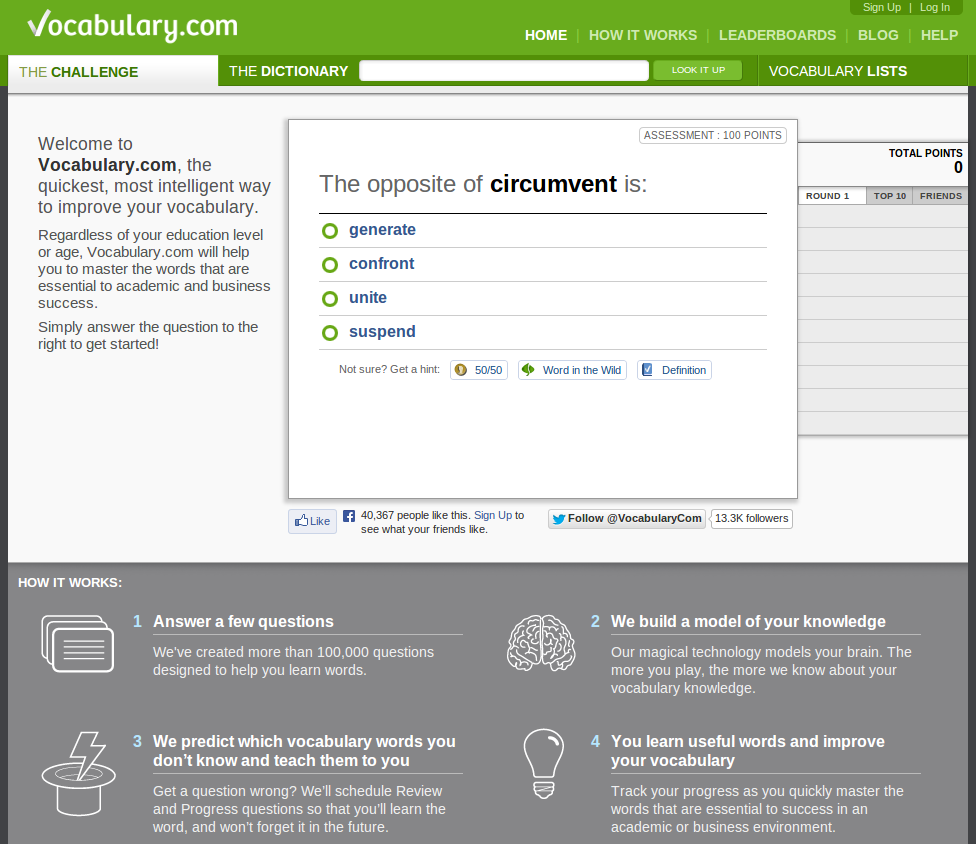This screenshot has height=844, width=976.
Task: Choose the answer word suspend
Action: (382, 332)
